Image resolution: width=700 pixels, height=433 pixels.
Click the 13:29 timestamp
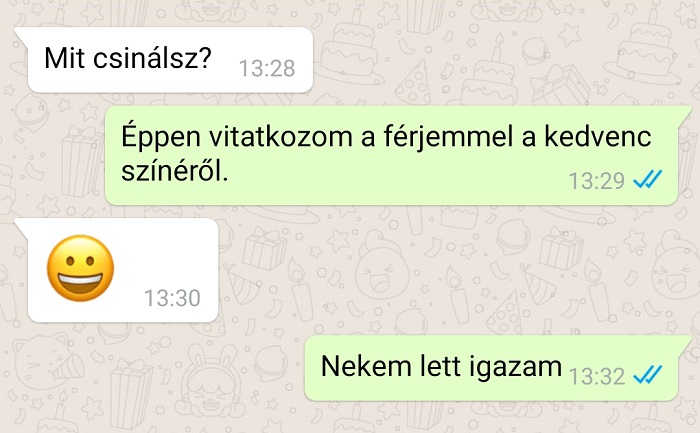(596, 181)
